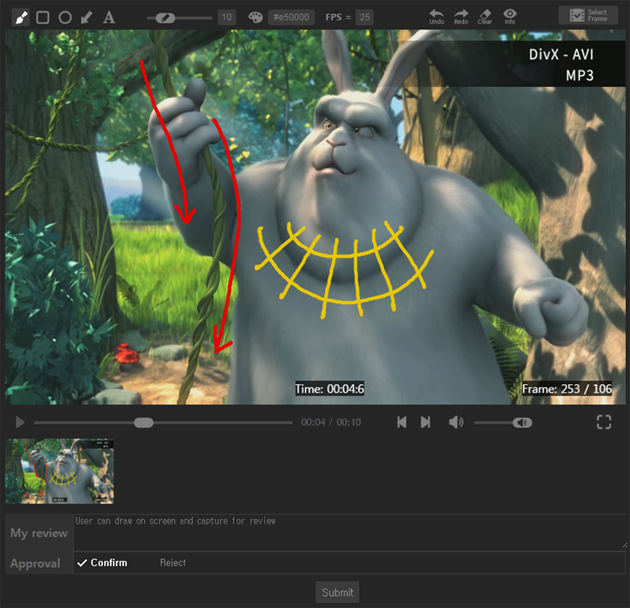Clear all annotations with eraser icon

point(485,15)
